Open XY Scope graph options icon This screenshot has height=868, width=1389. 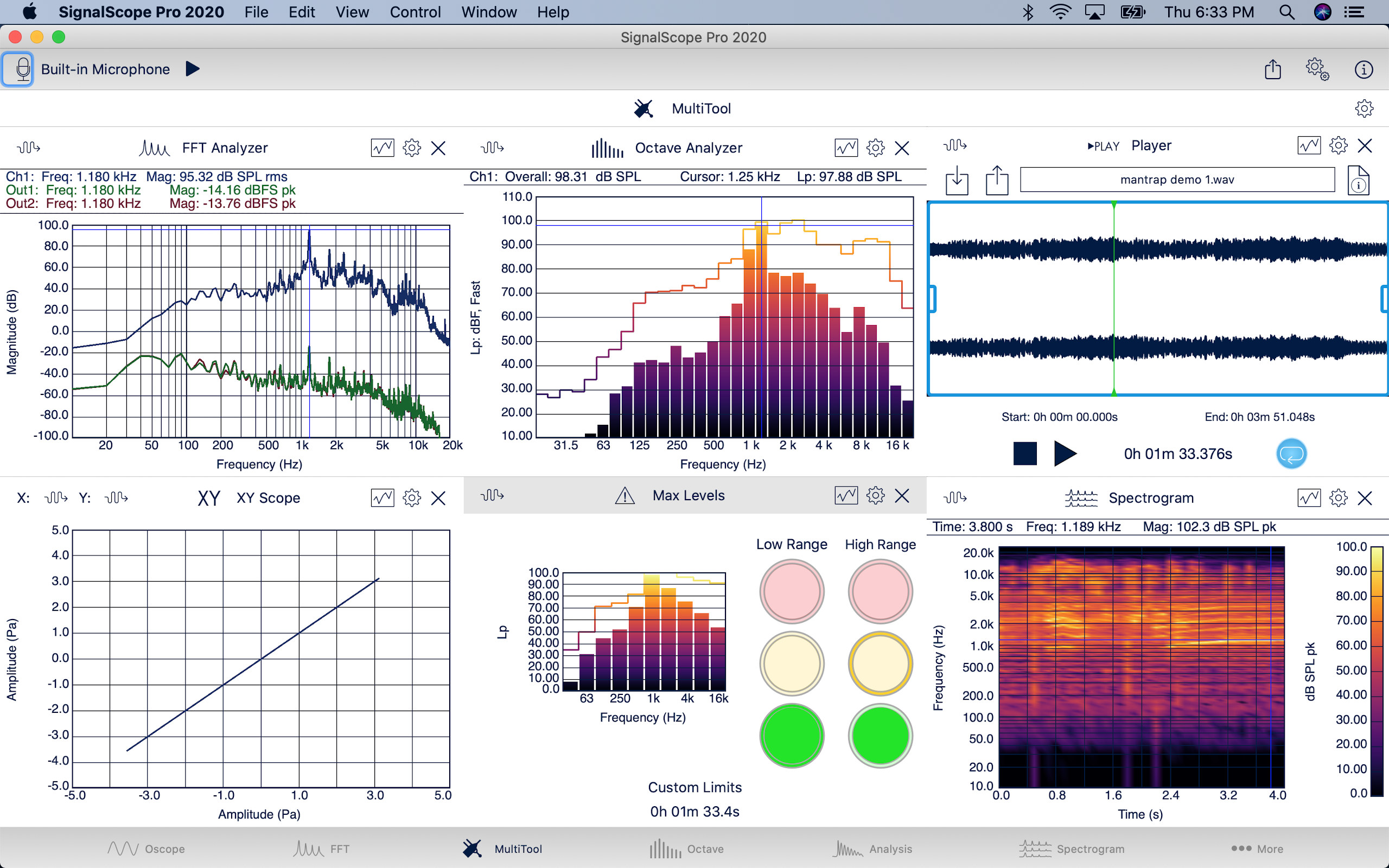[383, 497]
